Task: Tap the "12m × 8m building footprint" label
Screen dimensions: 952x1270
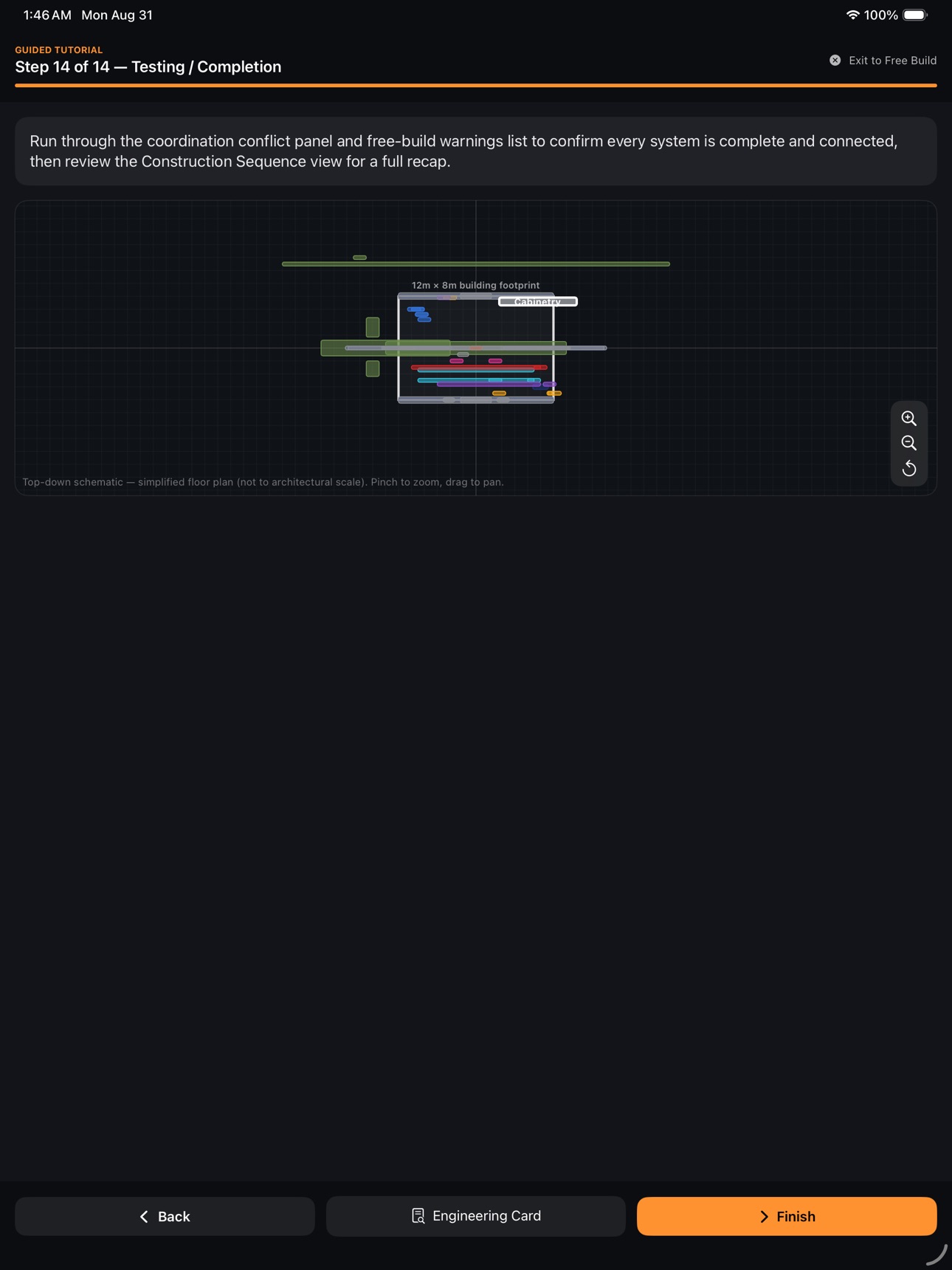Action: click(475, 285)
